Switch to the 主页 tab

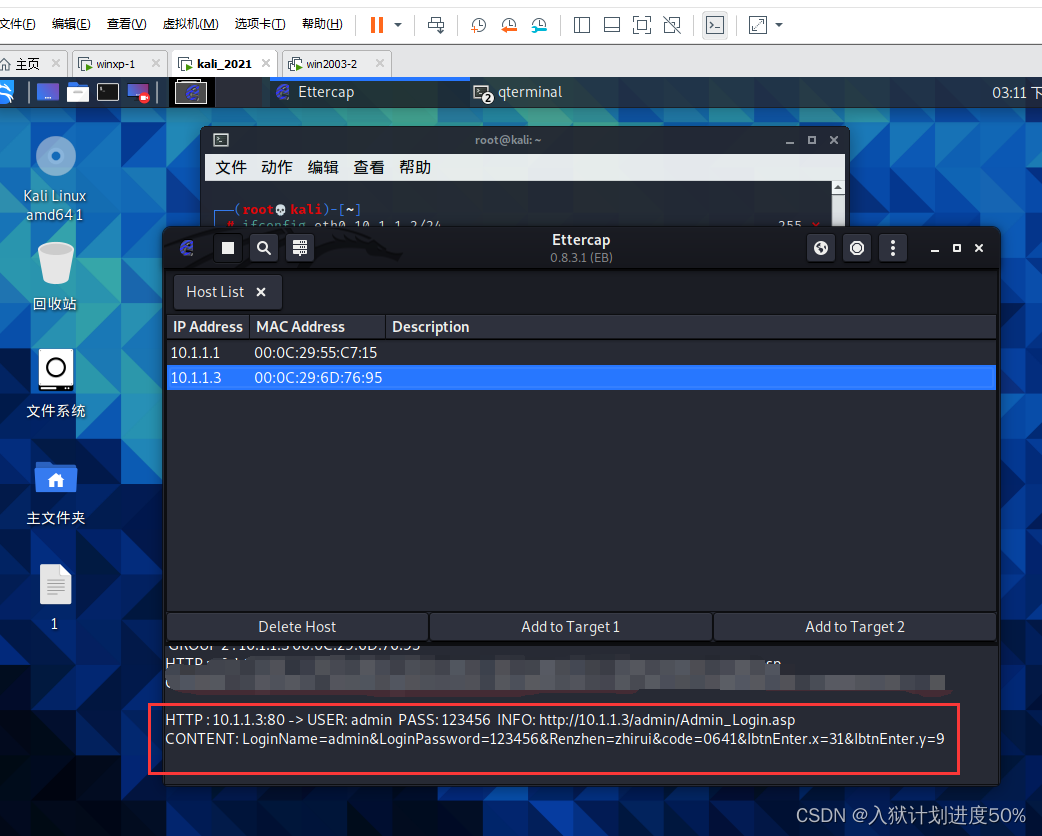[28, 64]
